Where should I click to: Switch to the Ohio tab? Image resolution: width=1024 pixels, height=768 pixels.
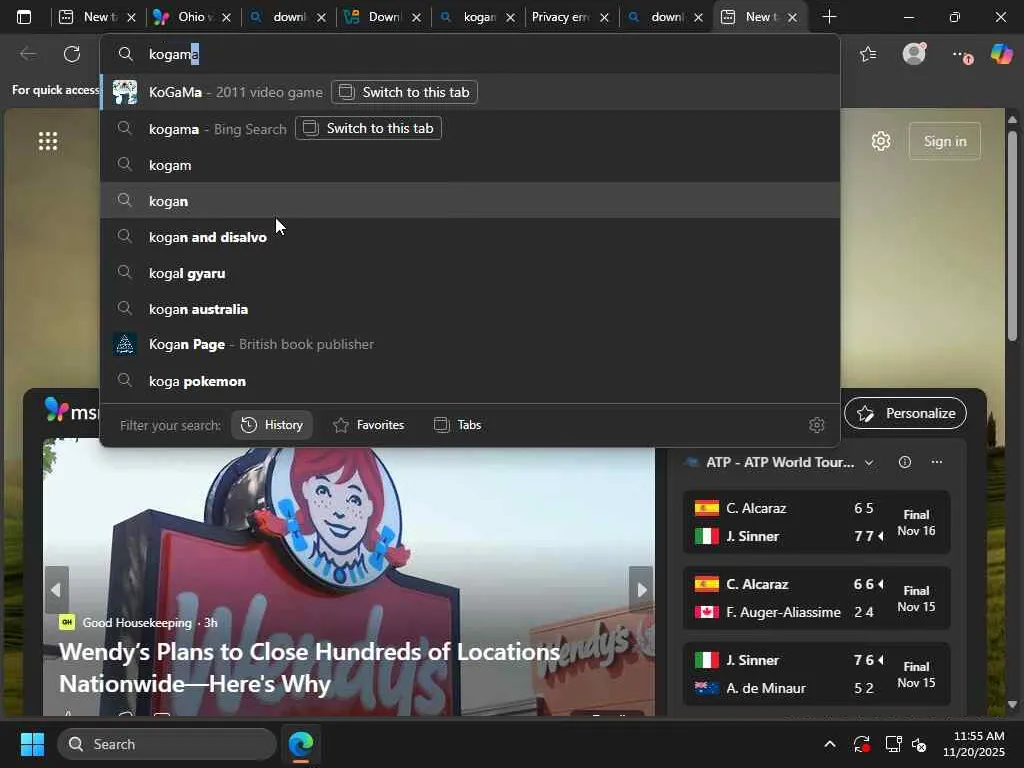coord(191,17)
